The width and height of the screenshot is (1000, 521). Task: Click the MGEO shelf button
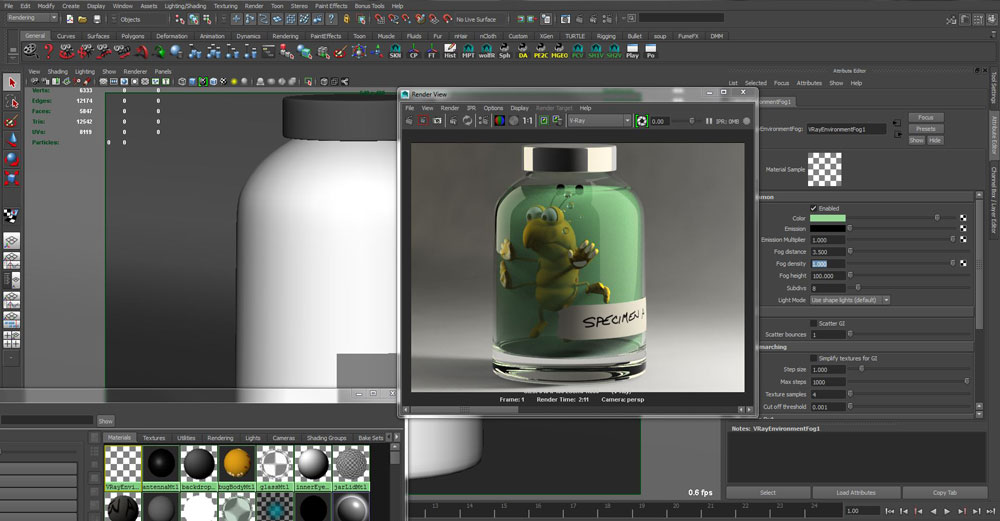pos(559,51)
